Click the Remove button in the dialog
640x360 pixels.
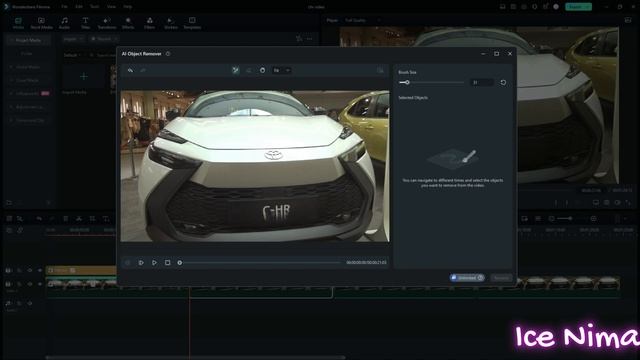coord(501,278)
